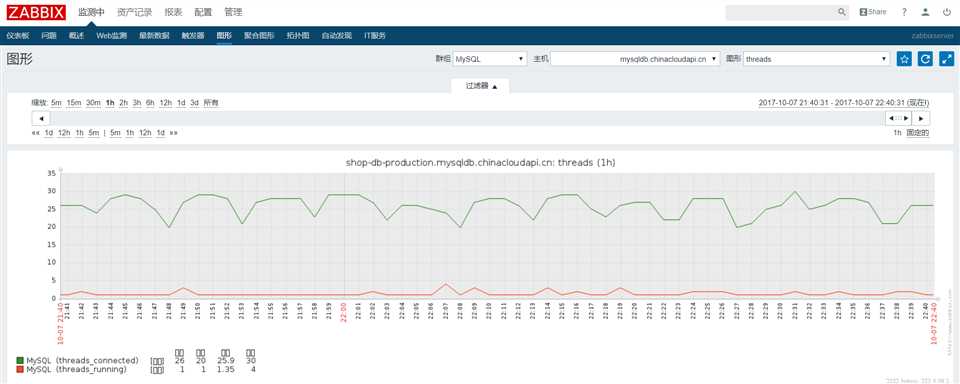Open the 管理 top menu
Screen dimensions: 960x384
click(x=233, y=12)
